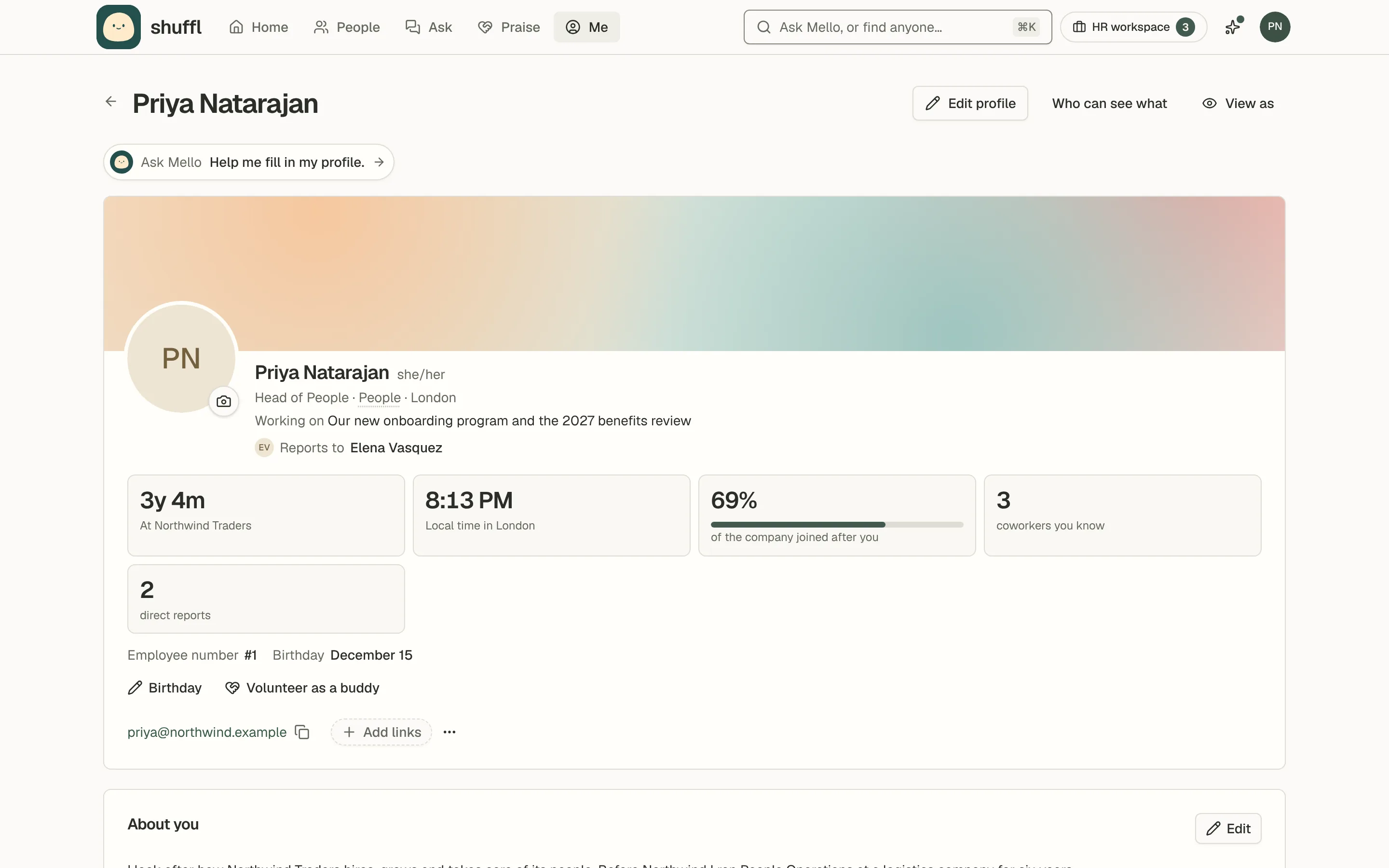
Task: Click Volunteer as a buddy
Action: tap(302, 688)
